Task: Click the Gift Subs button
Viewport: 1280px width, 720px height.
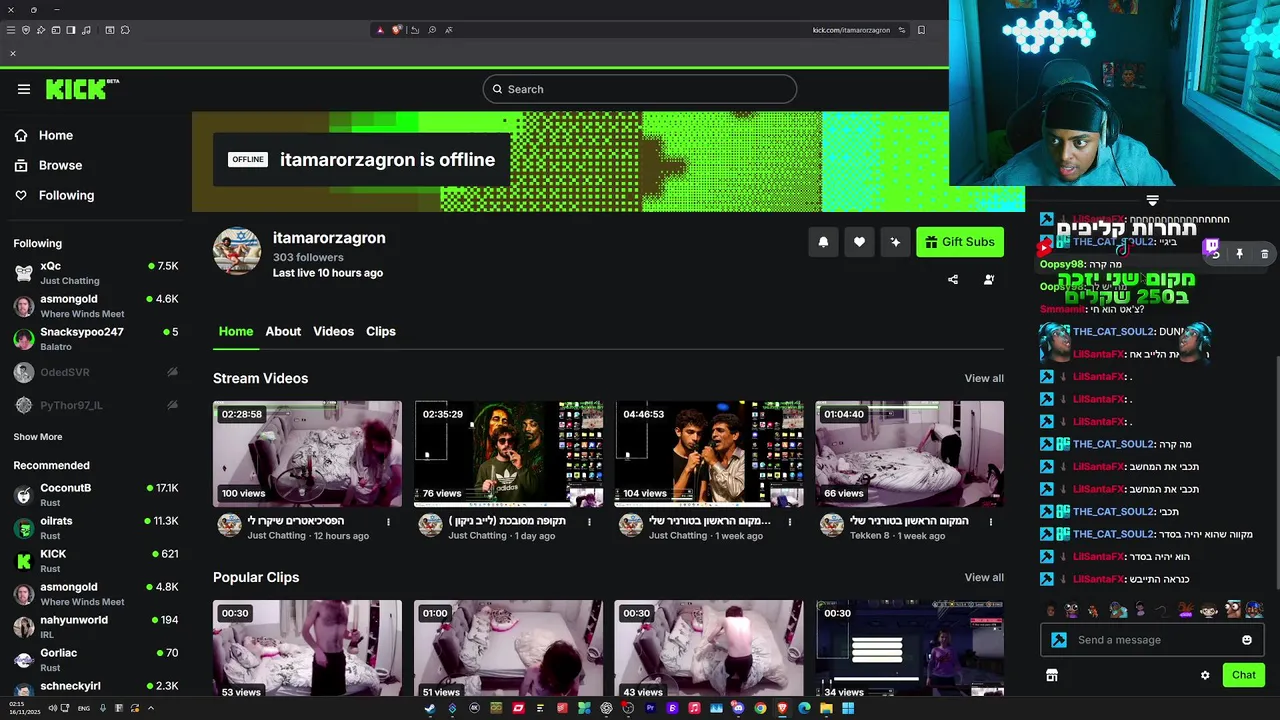Action: point(960,242)
